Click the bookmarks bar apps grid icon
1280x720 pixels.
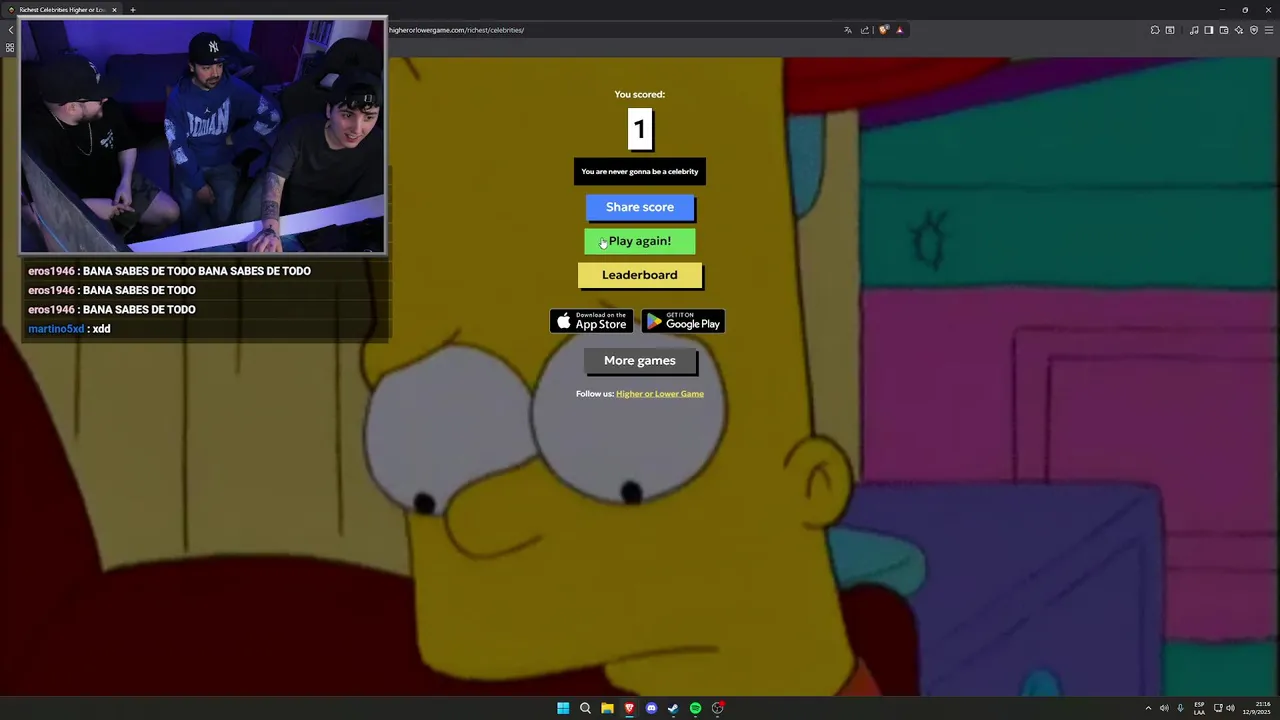10,47
